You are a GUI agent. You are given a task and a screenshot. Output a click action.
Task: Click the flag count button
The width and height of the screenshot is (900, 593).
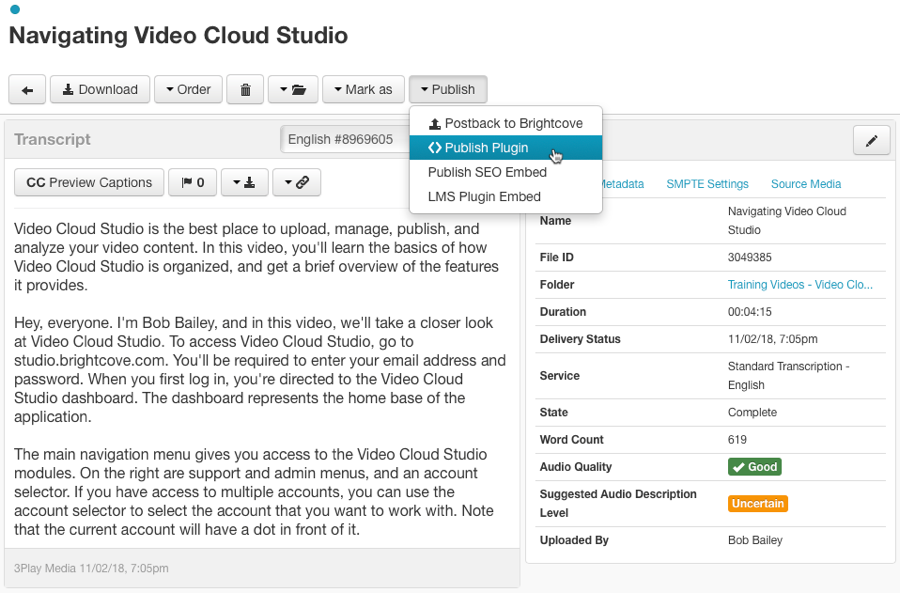click(193, 183)
